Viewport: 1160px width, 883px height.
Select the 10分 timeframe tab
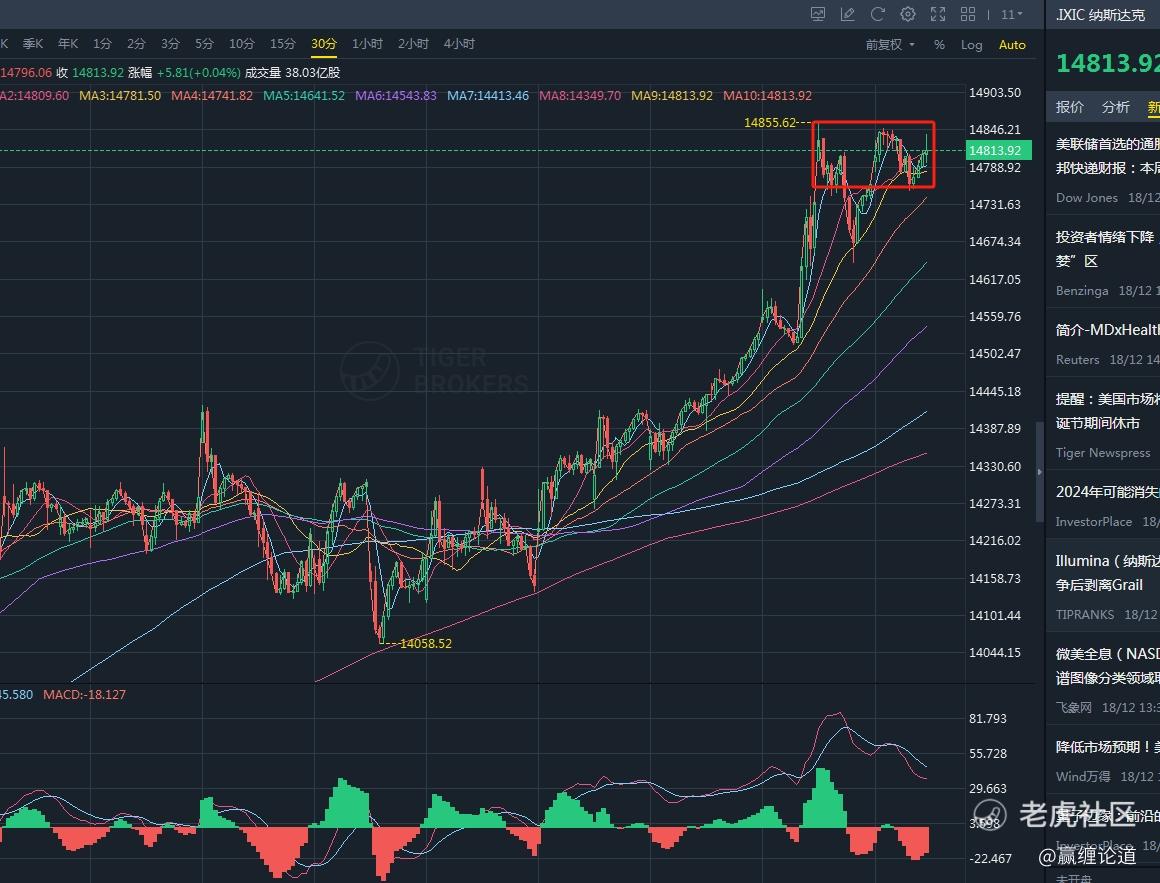241,44
